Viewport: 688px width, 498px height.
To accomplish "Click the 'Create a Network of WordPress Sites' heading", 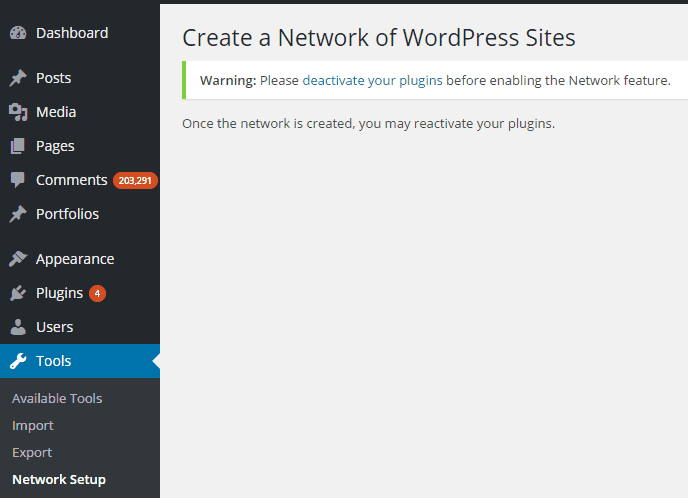I will pos(379,38).
